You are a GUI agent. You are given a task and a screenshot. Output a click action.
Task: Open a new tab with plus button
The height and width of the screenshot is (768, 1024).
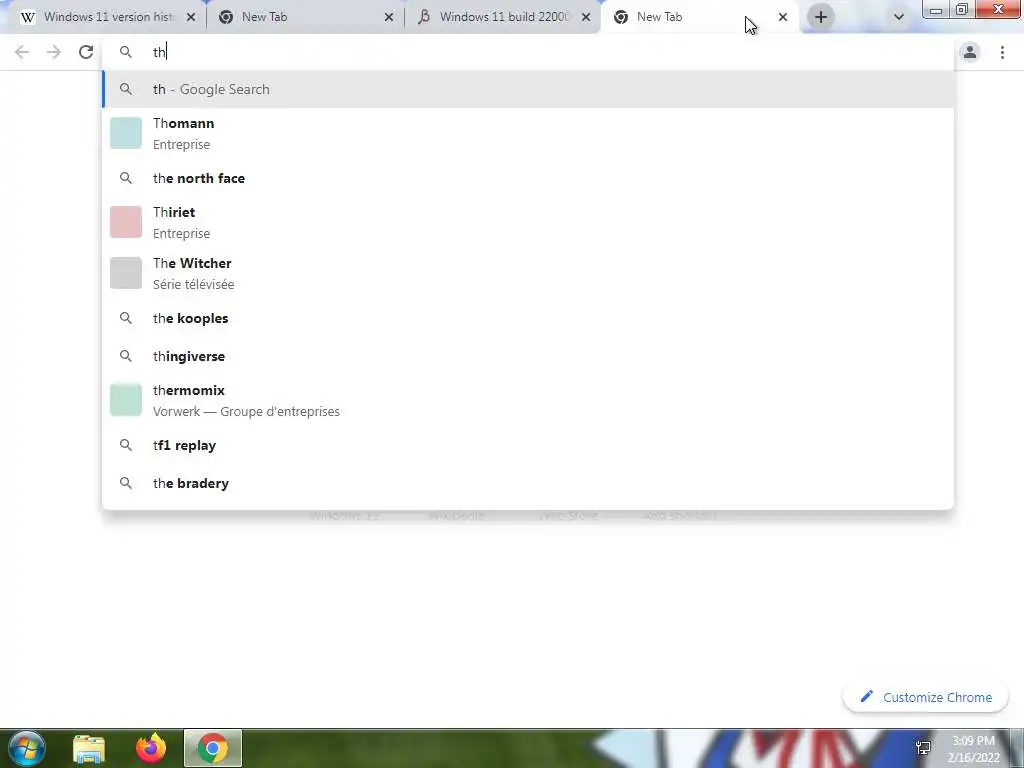coord(821,17)
